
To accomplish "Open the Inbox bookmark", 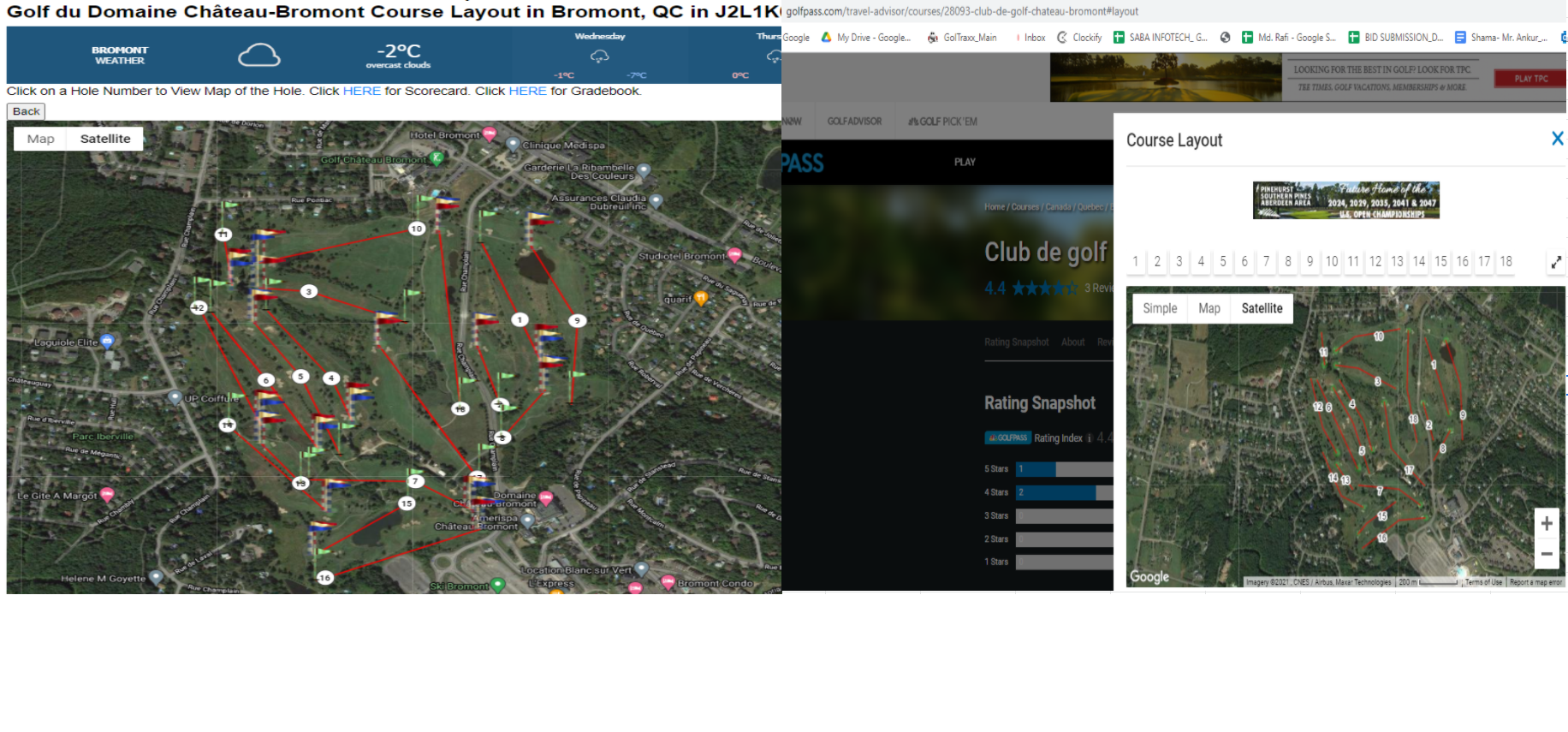I will [1030, 38].
